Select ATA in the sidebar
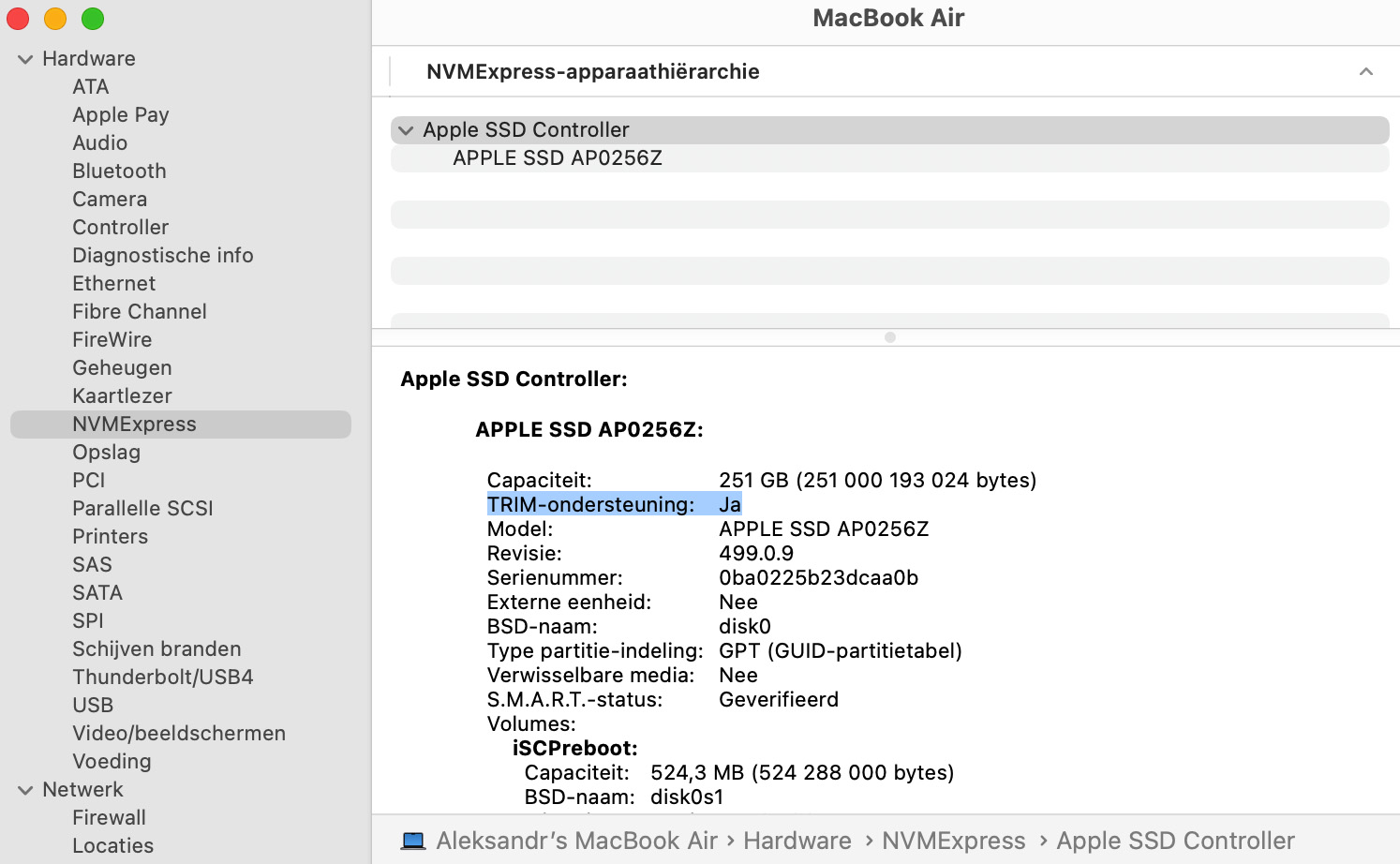Image resolution: width=1400 pixels, height=864 pixels. 91,86
